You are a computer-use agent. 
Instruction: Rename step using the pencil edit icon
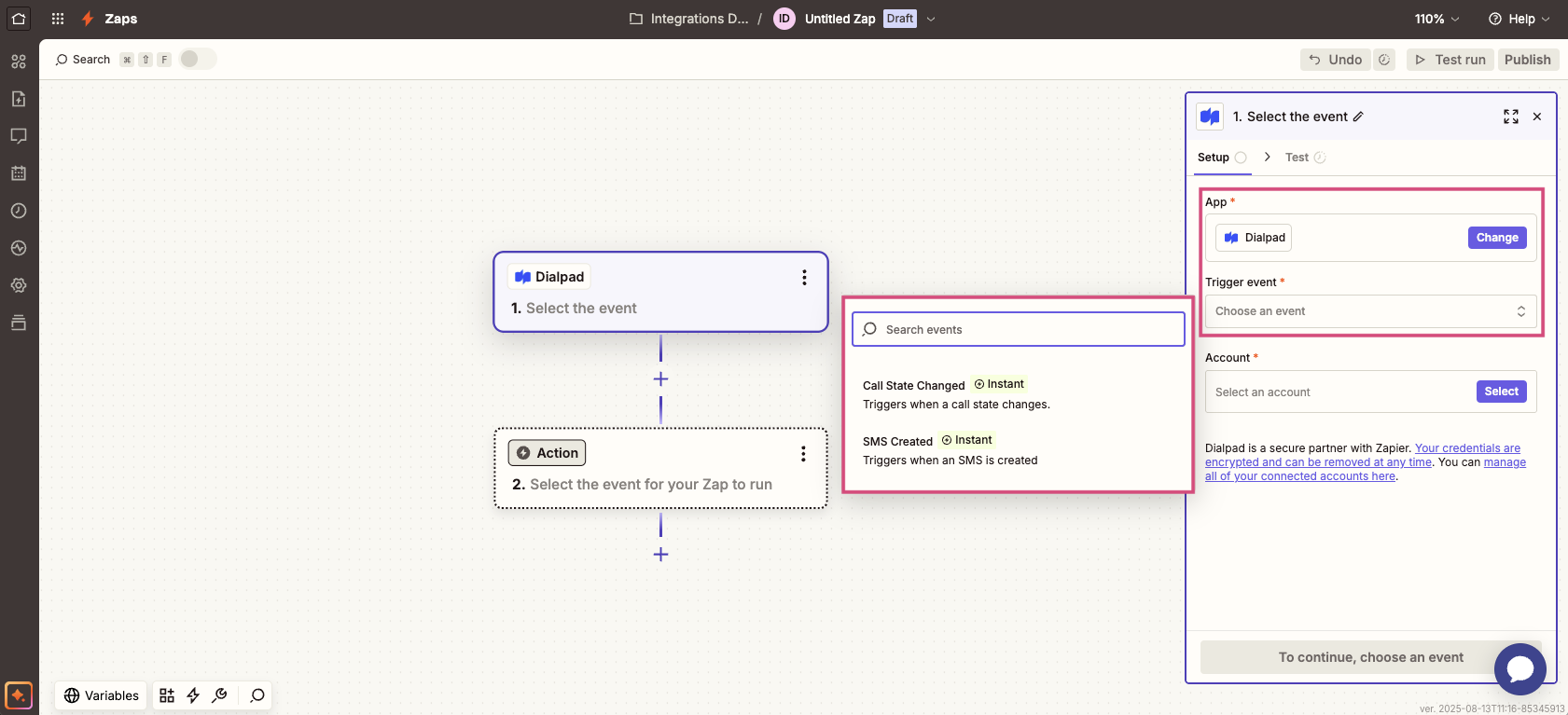[x=1358, y=117]
